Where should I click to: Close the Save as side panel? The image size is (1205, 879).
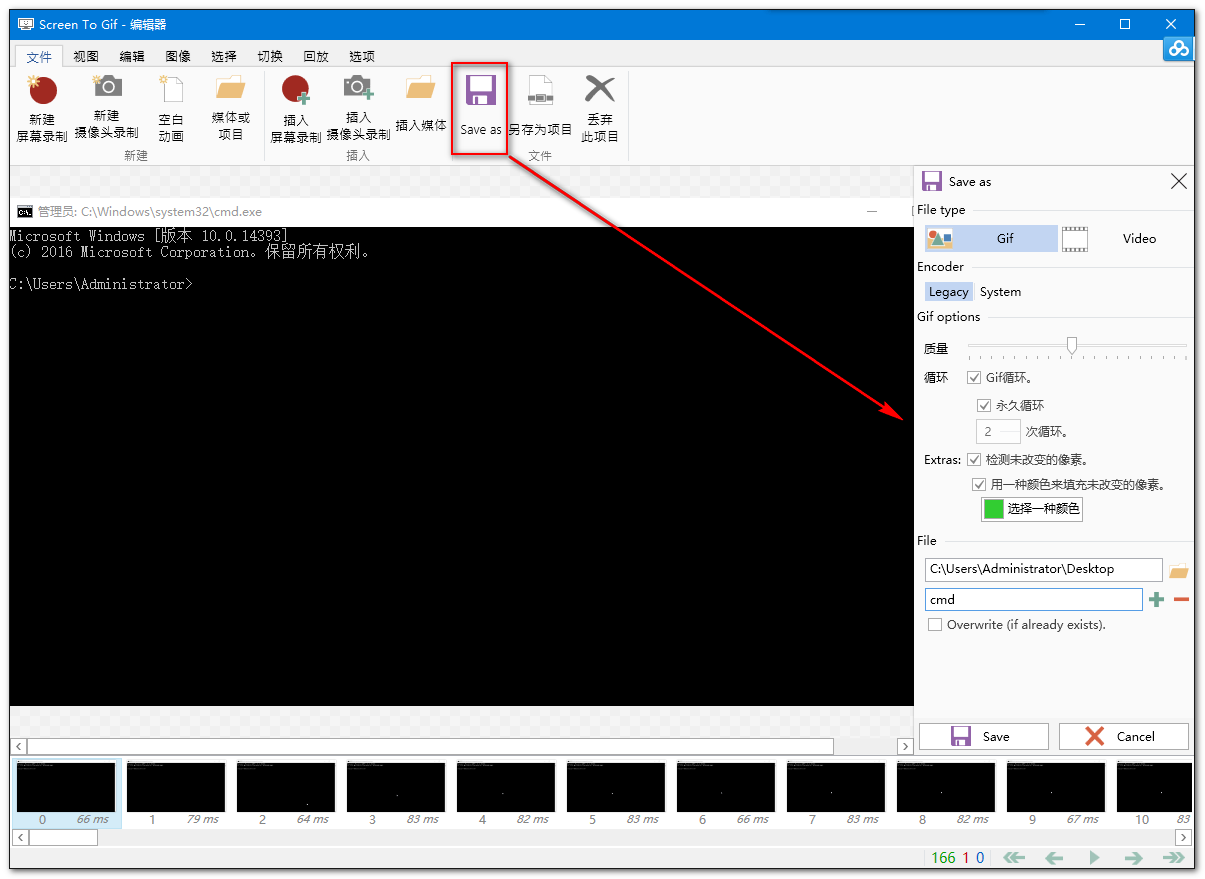click(x=1179, y=181)
